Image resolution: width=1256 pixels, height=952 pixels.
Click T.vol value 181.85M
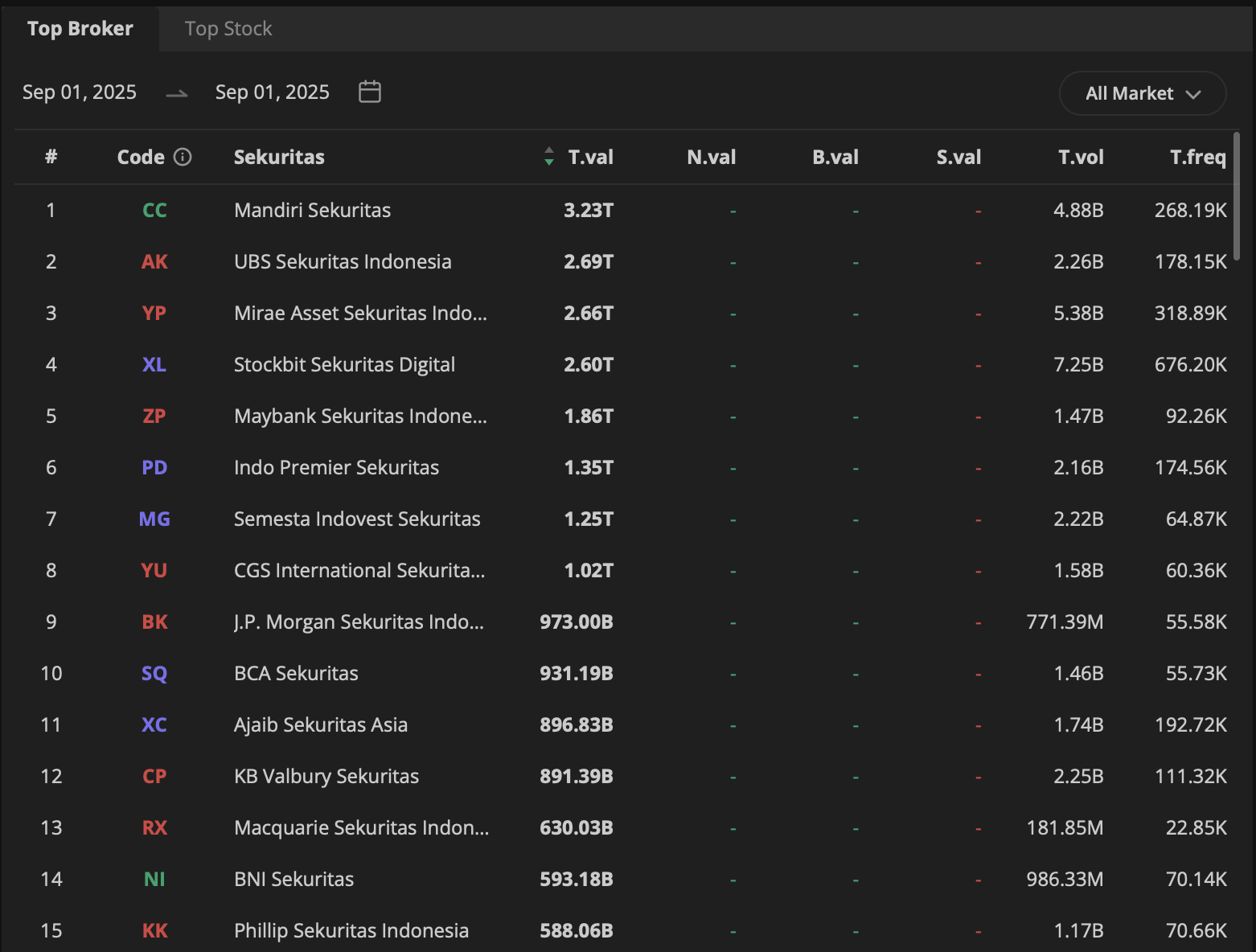point(1065,828)
